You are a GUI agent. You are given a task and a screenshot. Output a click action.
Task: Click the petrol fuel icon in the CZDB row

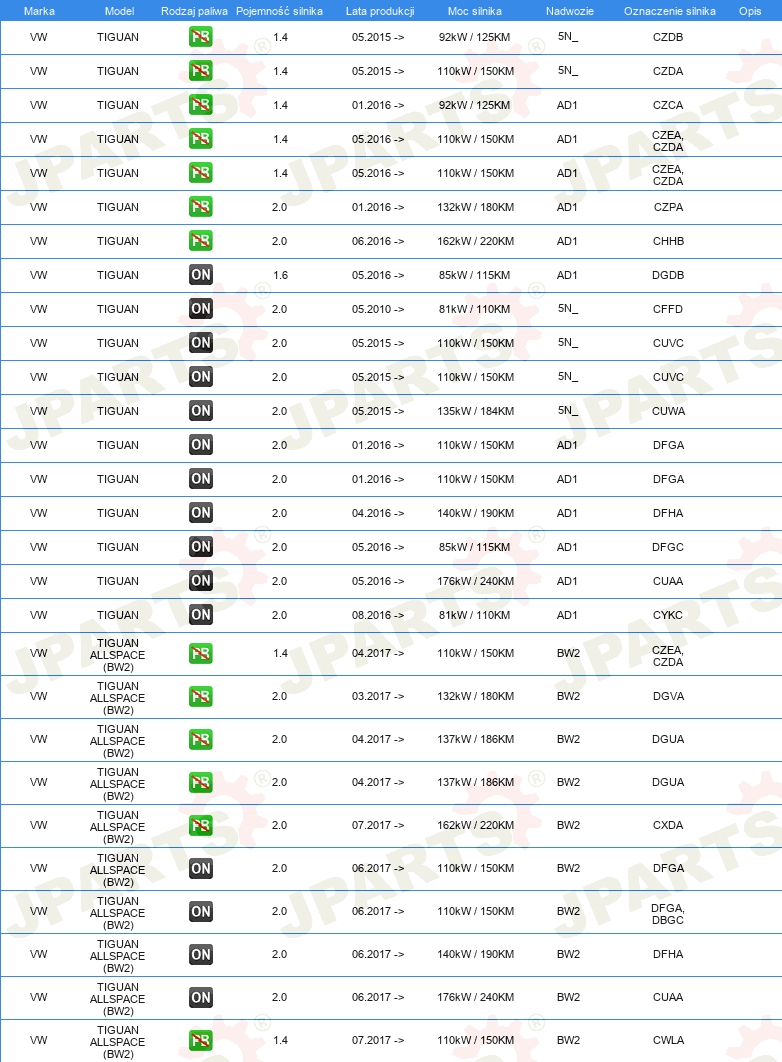(200, 37)
